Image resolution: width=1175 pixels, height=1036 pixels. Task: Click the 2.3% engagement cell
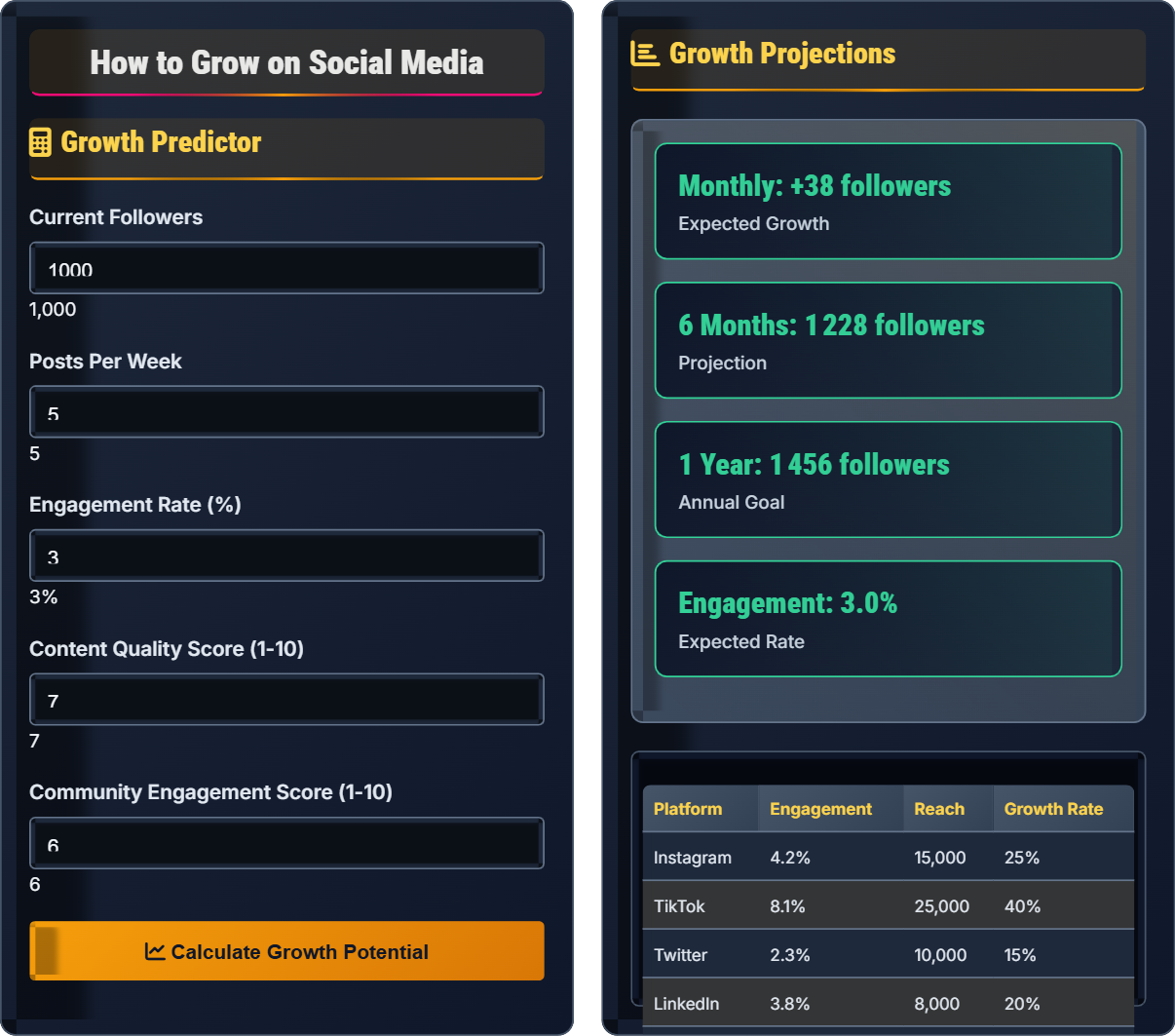pos(790,955)
